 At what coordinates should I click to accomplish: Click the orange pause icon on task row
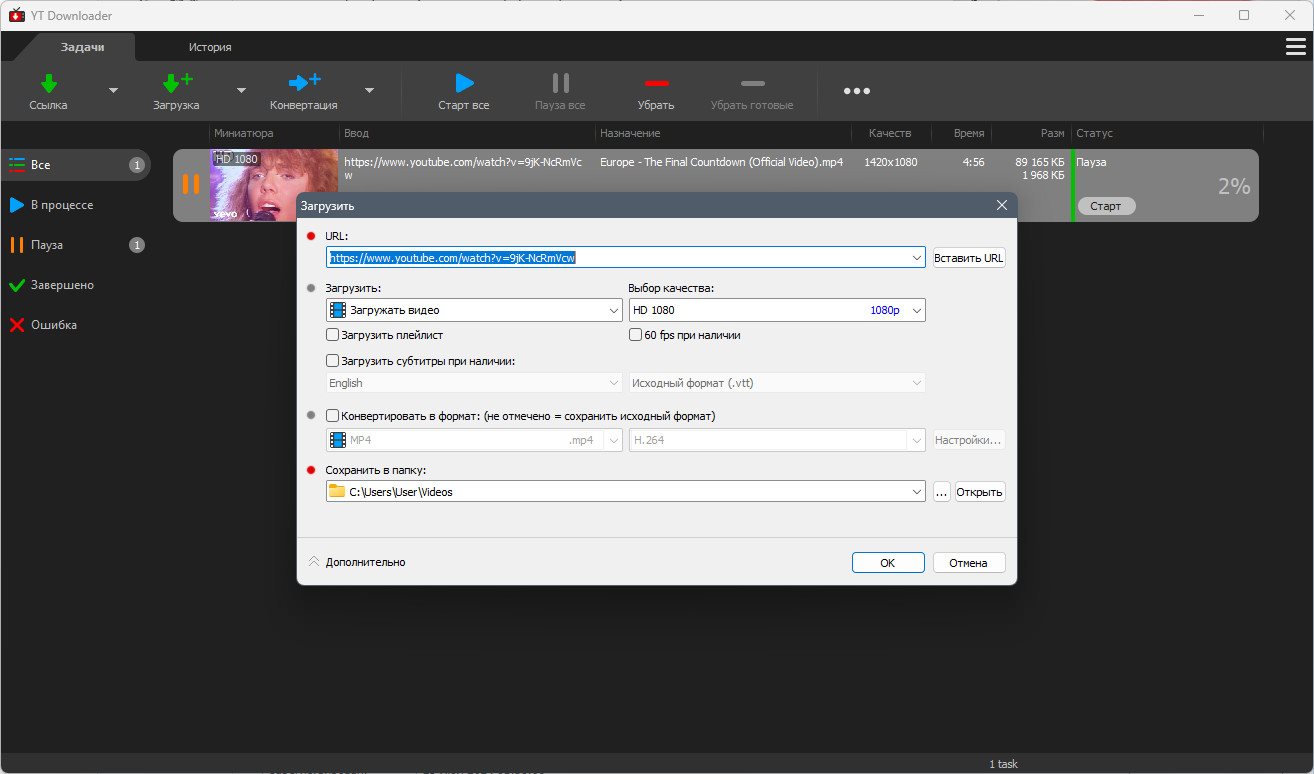click(190, 185)
